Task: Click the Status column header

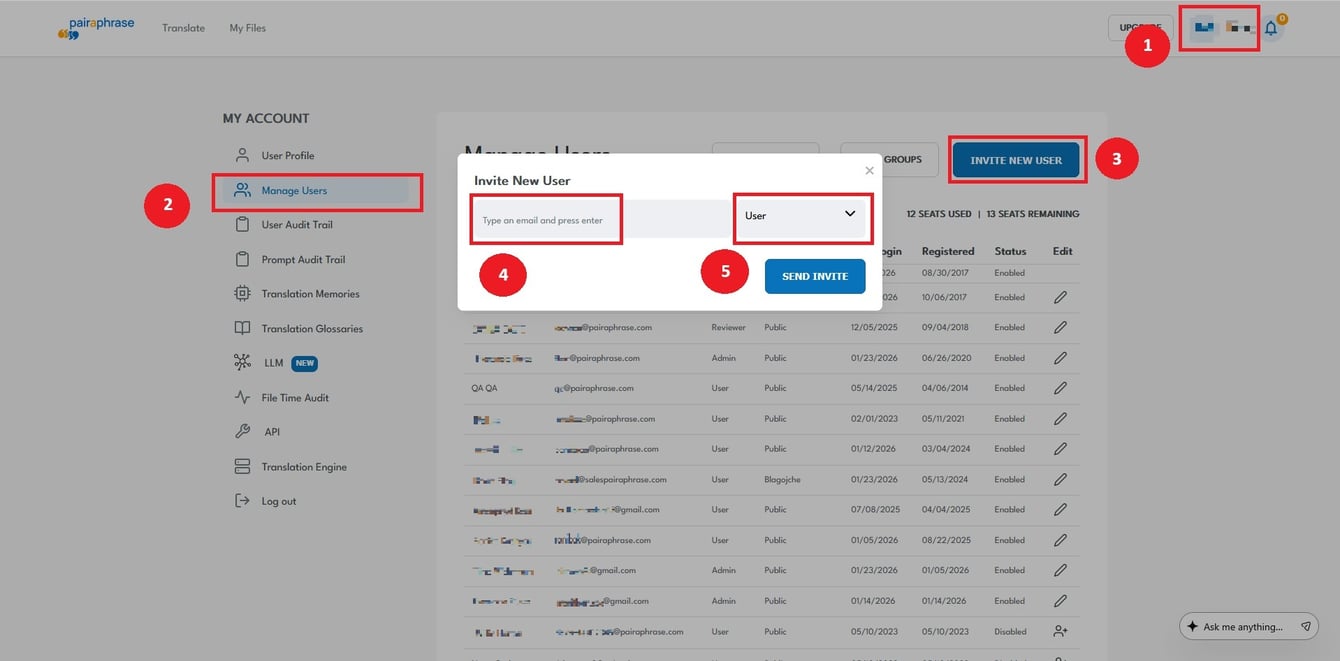Action: pos(1010,251)
